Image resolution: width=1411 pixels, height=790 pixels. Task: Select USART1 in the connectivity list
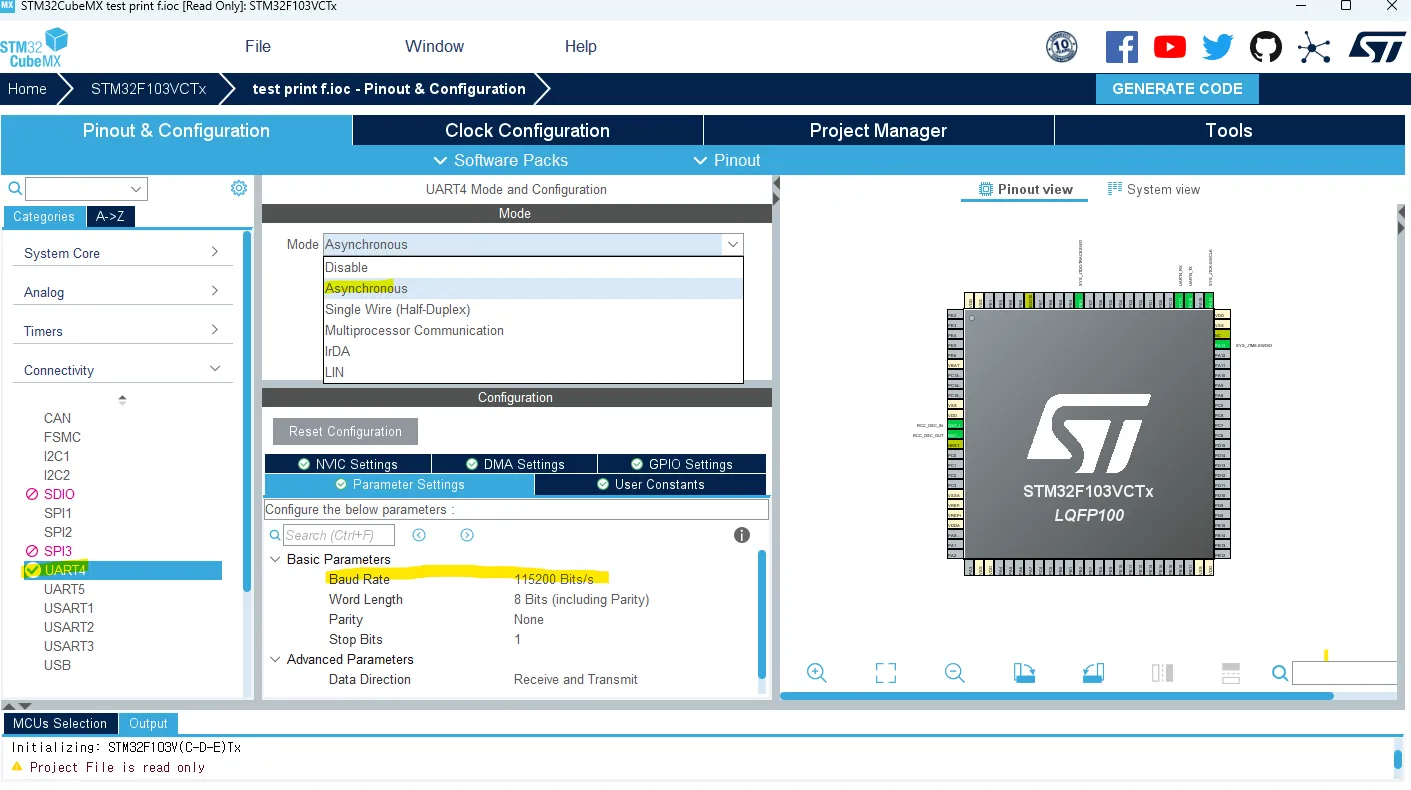pos(69,608)
